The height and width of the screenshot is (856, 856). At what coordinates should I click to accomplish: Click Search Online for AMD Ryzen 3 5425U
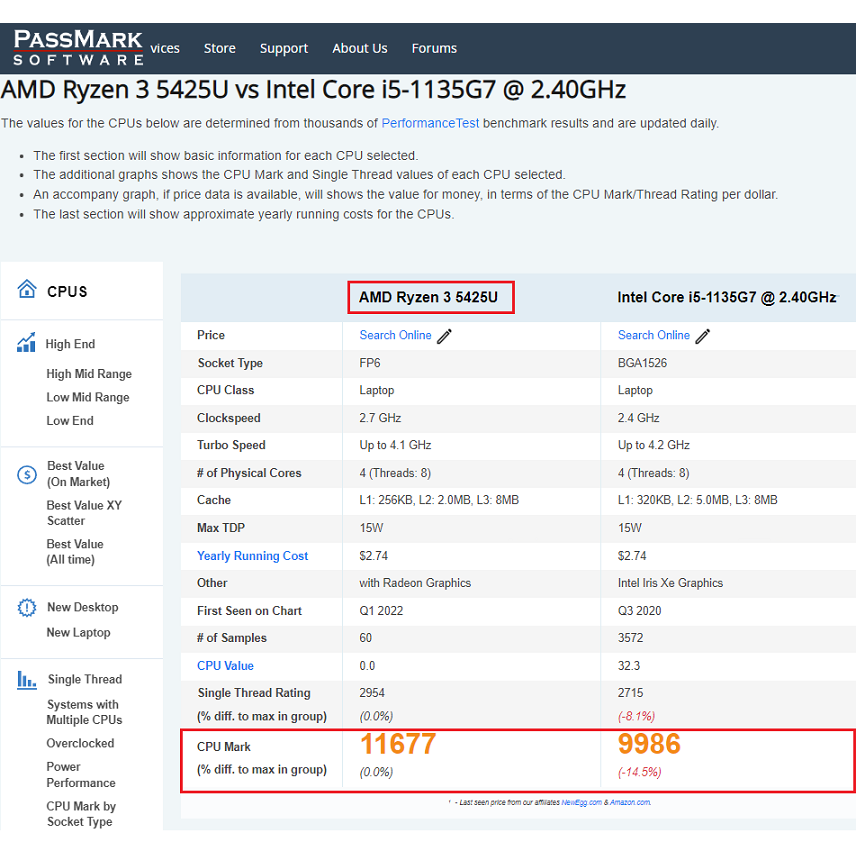click(x=395, y=335)
